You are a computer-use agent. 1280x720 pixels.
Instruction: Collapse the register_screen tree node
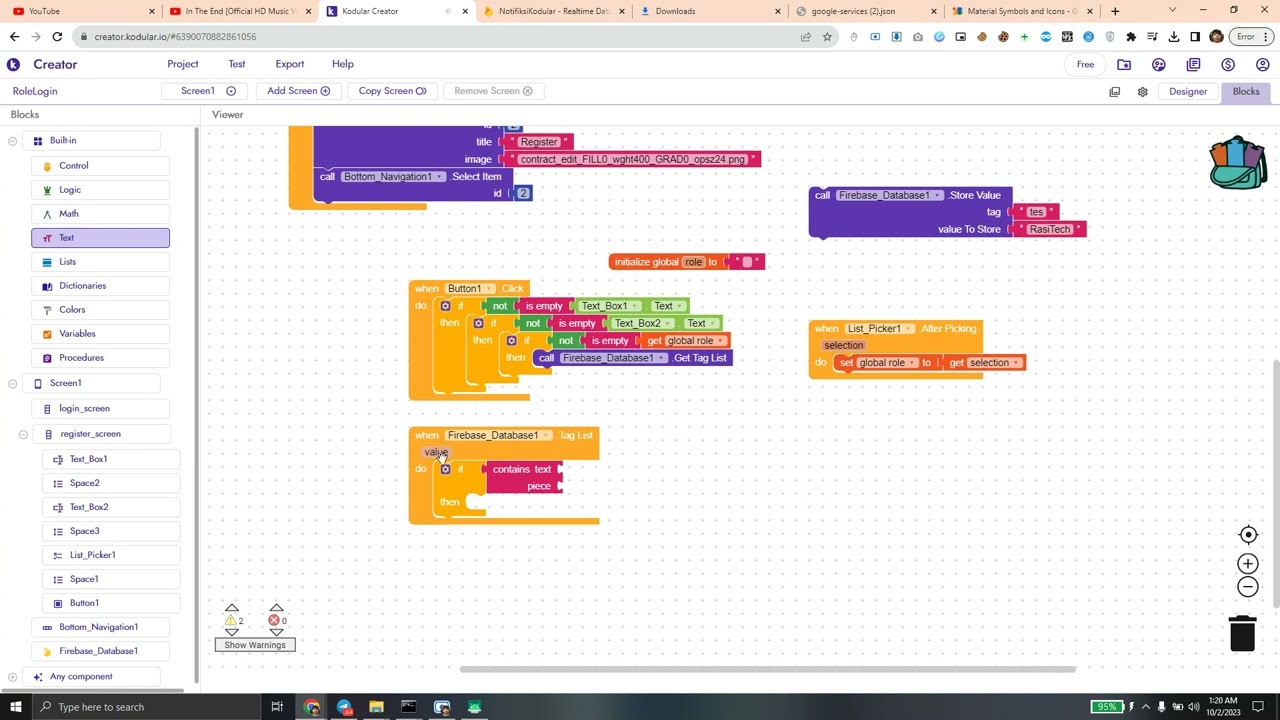pyautogui.click(x=23, y=434)
